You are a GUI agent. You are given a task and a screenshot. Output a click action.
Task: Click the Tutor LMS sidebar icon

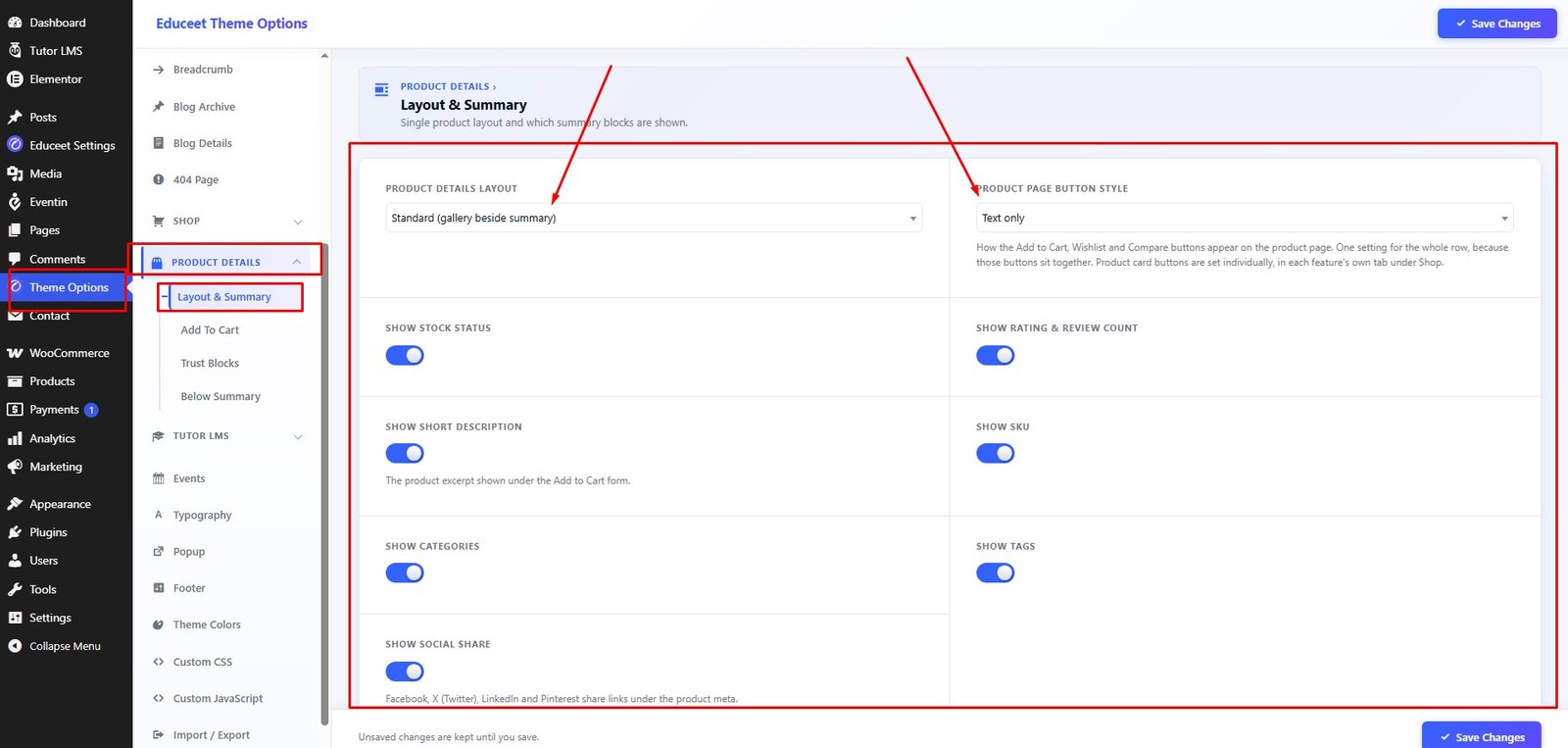[x=15, y=51]
